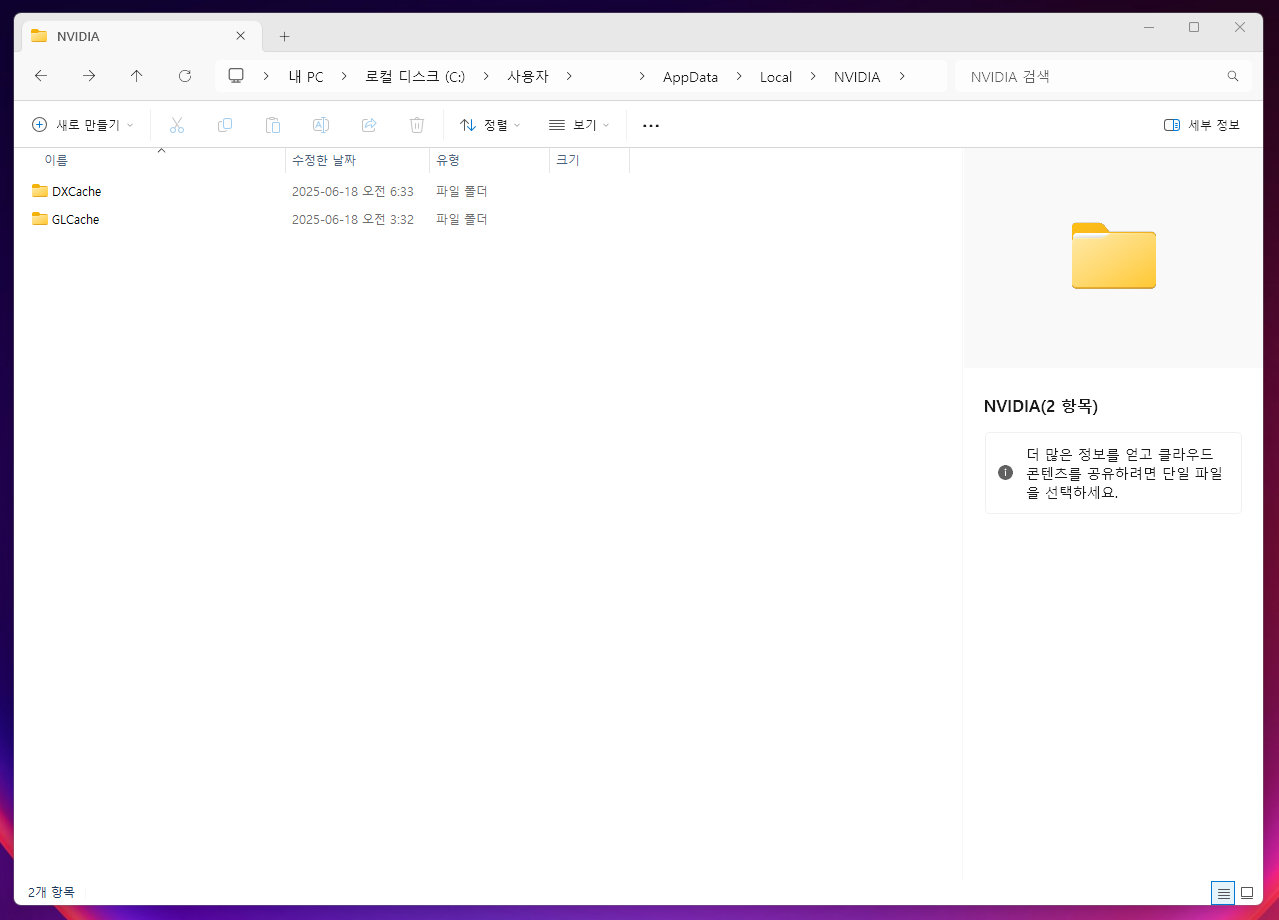The height and width of the screenshot is (920, 1279).
Task: Expand chevron after NVIDIA breadcrumb
Action: [901, 76]
